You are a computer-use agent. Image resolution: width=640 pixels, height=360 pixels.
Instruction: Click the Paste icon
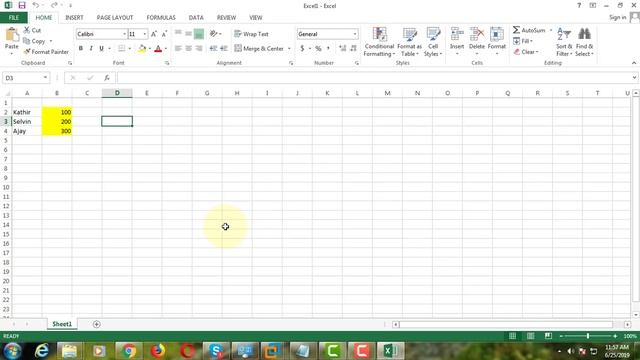click(11, 35)
